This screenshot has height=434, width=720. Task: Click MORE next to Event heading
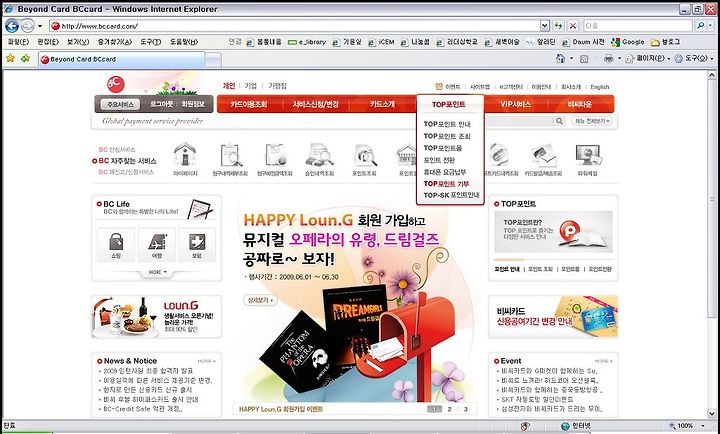pyautogui.click(x=603, y=361)
